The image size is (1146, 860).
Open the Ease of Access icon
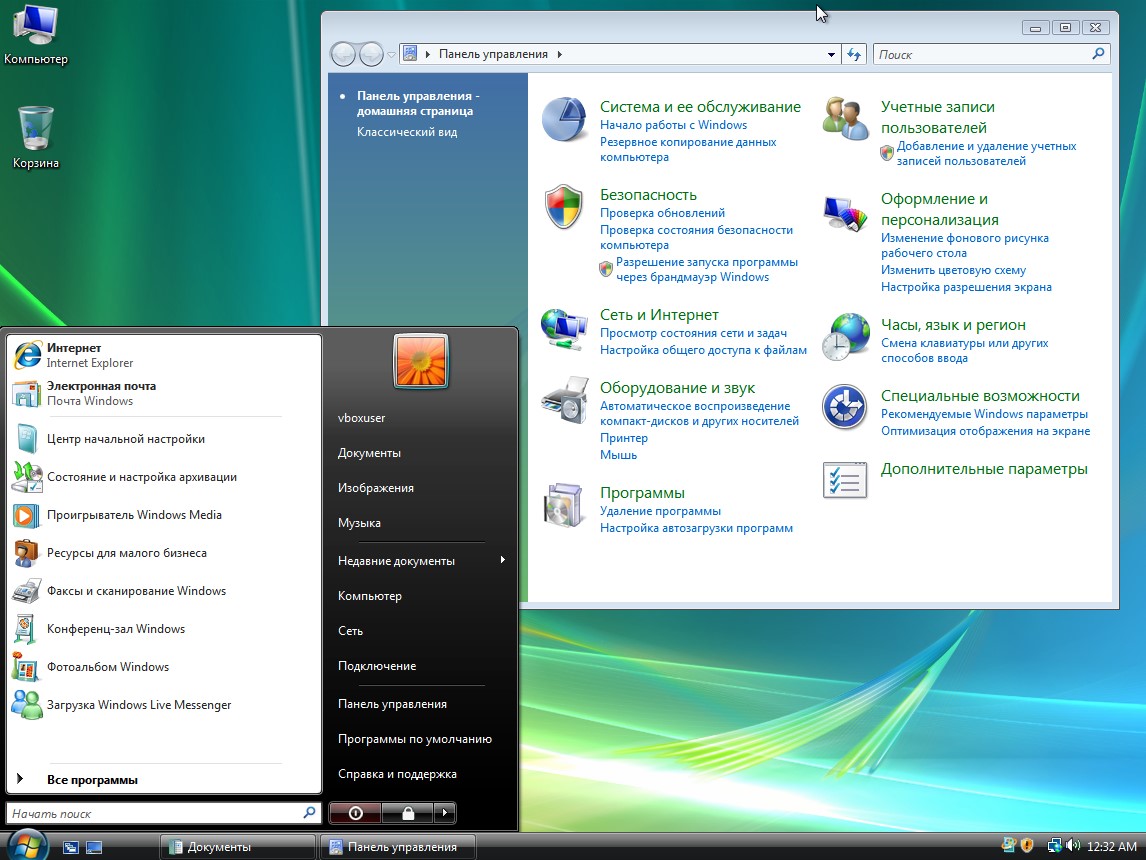[845, 407]
